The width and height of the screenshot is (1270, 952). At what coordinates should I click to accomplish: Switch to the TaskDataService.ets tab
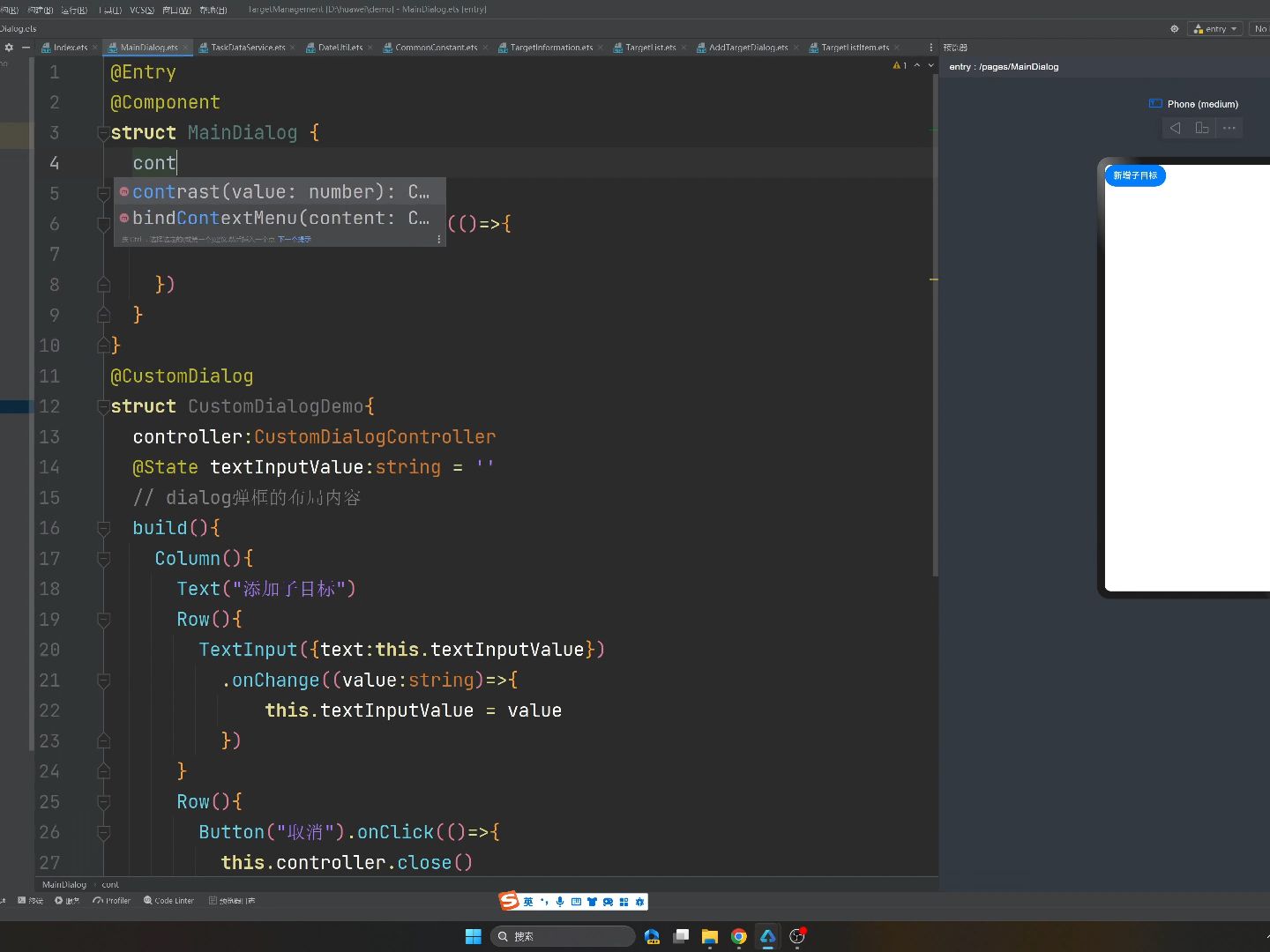pos(248,48)
